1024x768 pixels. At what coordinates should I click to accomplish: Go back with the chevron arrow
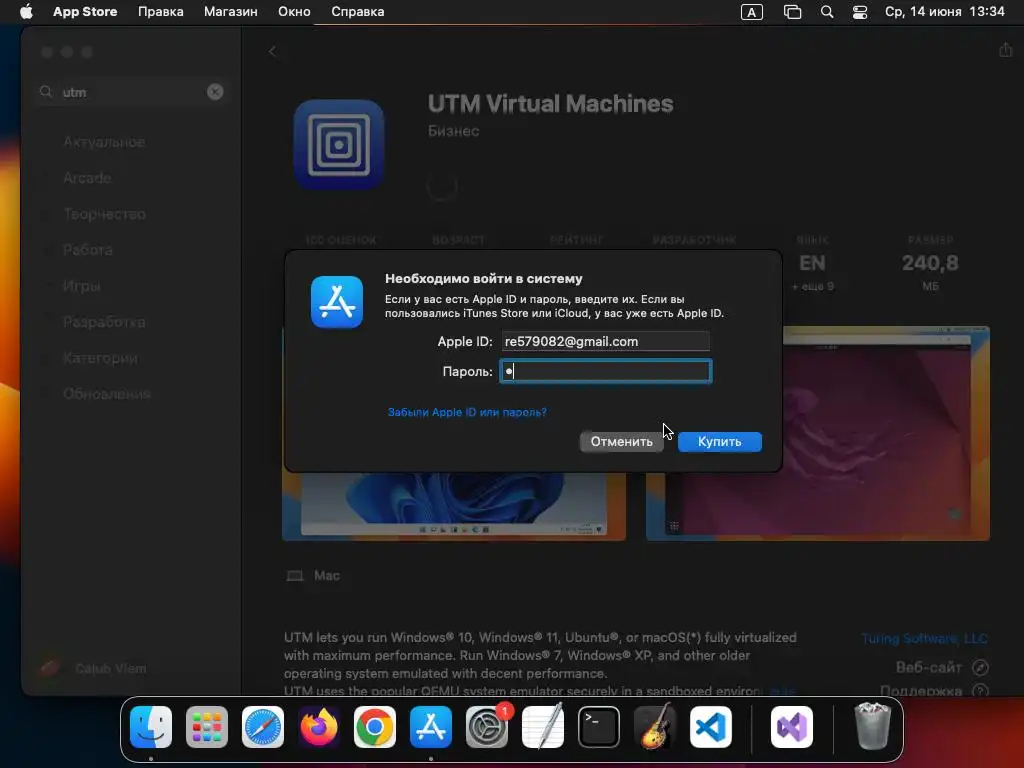pos(272,51)
